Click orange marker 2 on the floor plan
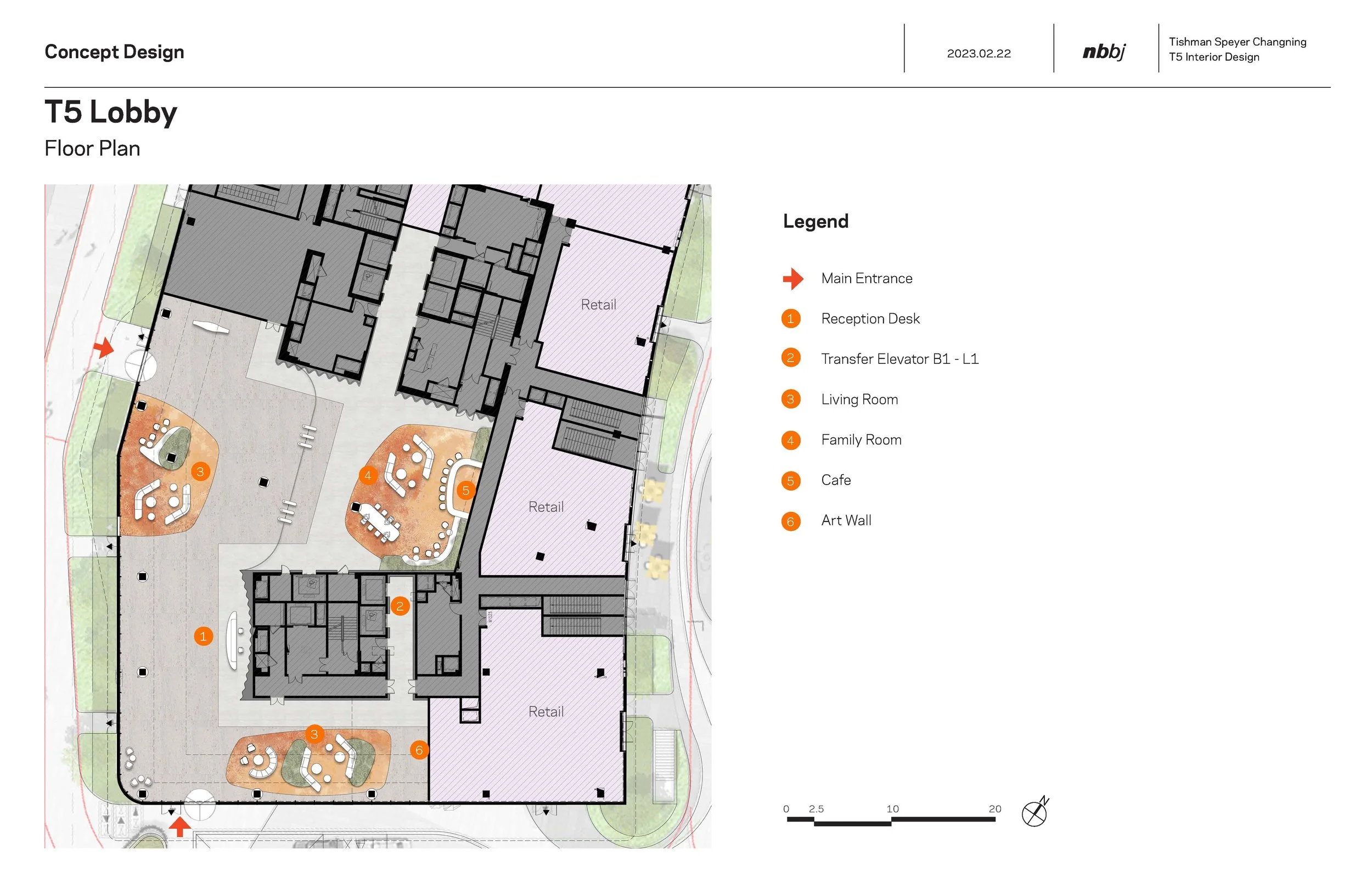Image resolution: width=1372 pixels, height=888 pixels. point(400,606)
